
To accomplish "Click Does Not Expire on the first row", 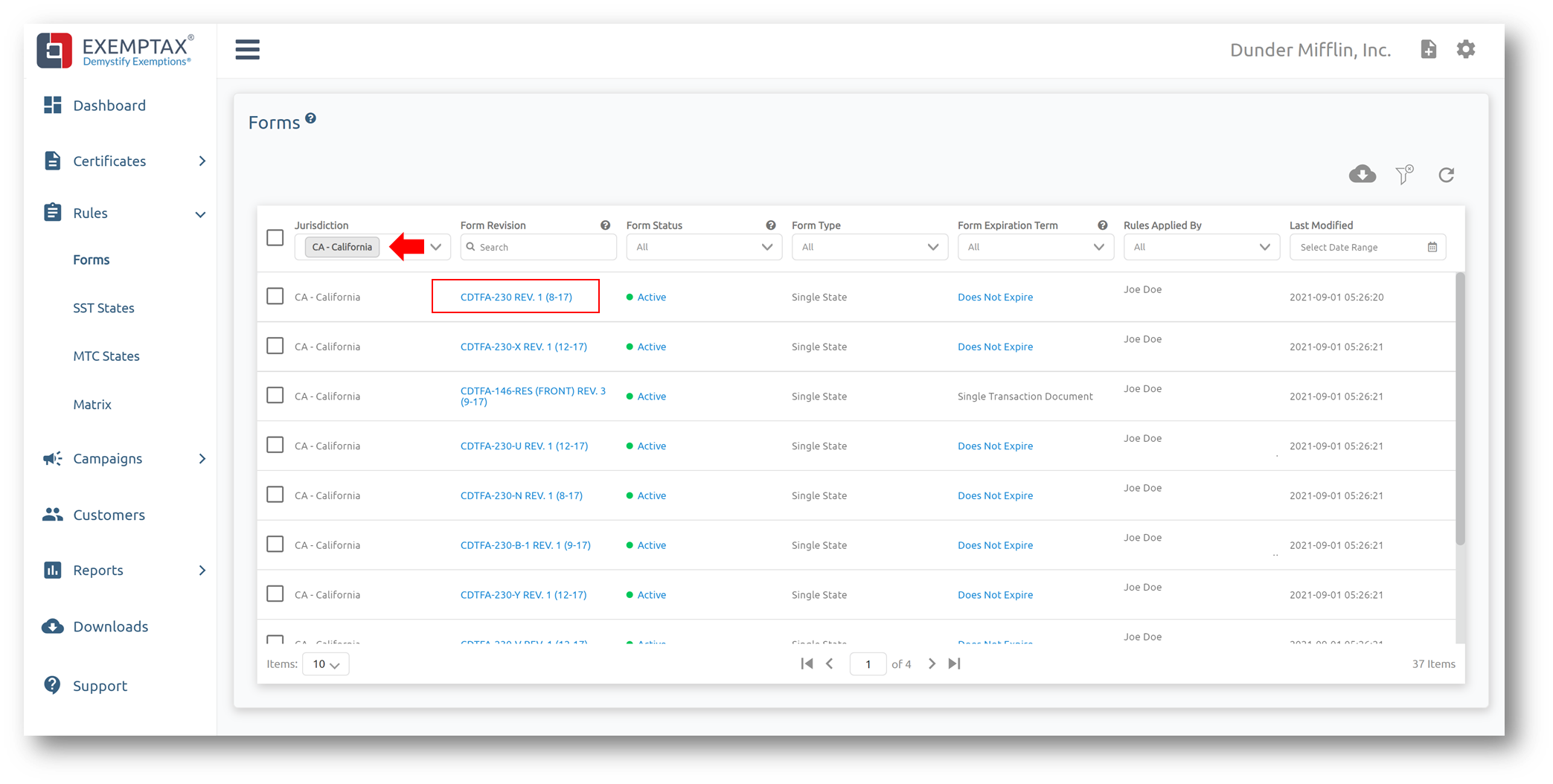I will [x=995, y=296].
